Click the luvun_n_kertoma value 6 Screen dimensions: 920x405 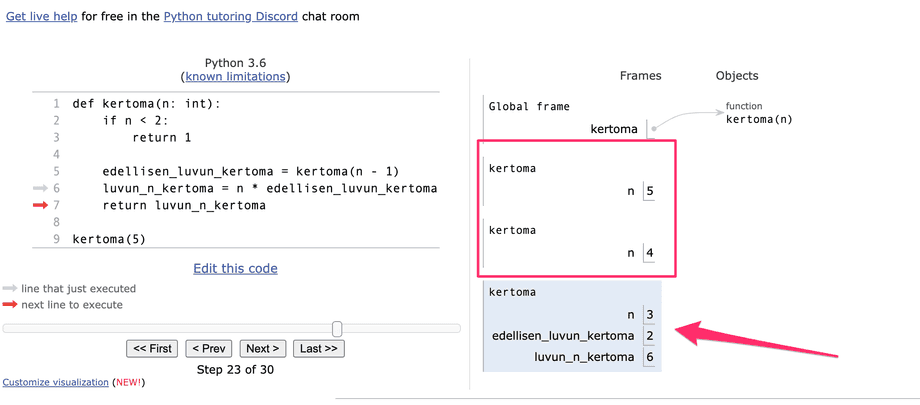(x=649, y=357)
